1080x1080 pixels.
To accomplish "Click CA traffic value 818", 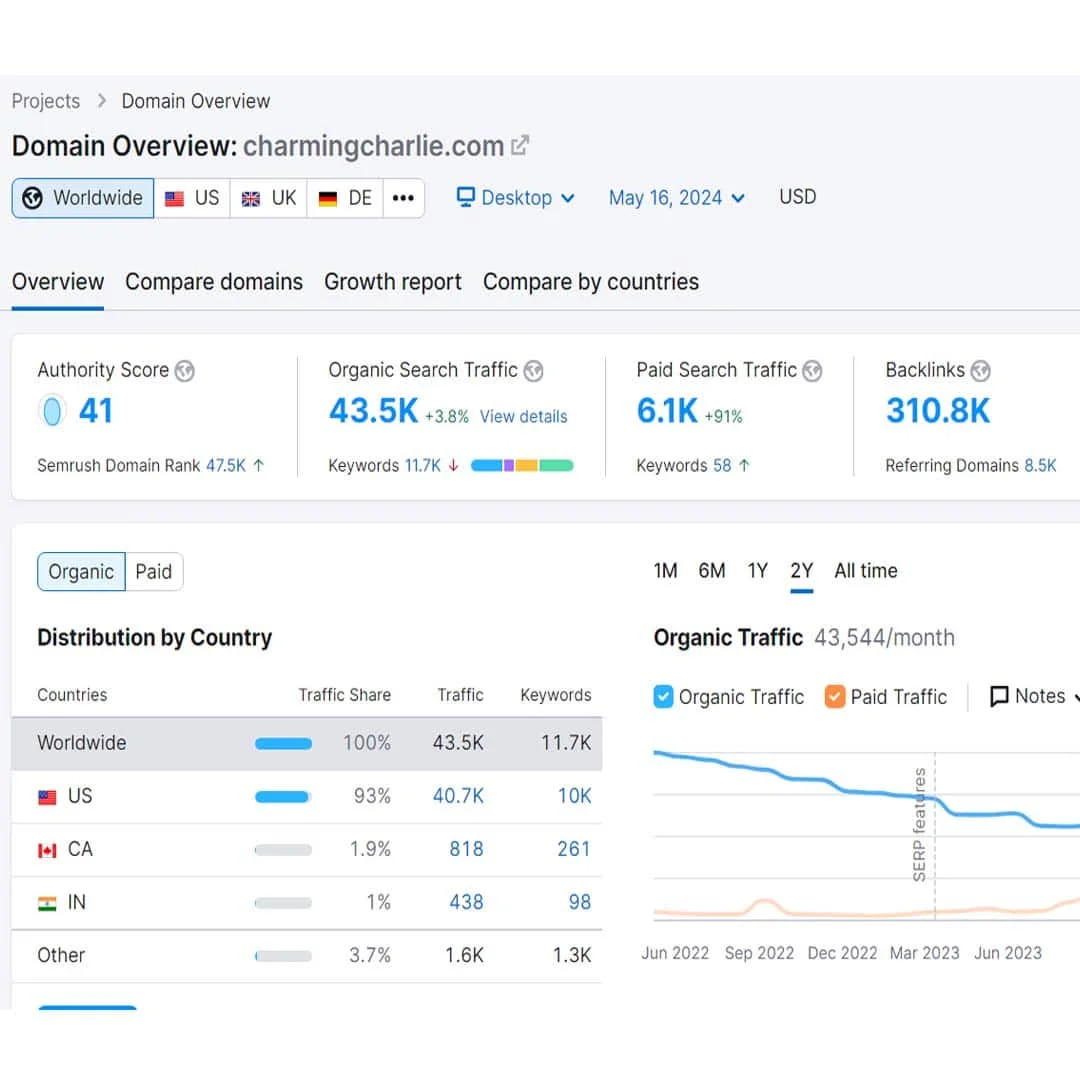I will point(466,849).
